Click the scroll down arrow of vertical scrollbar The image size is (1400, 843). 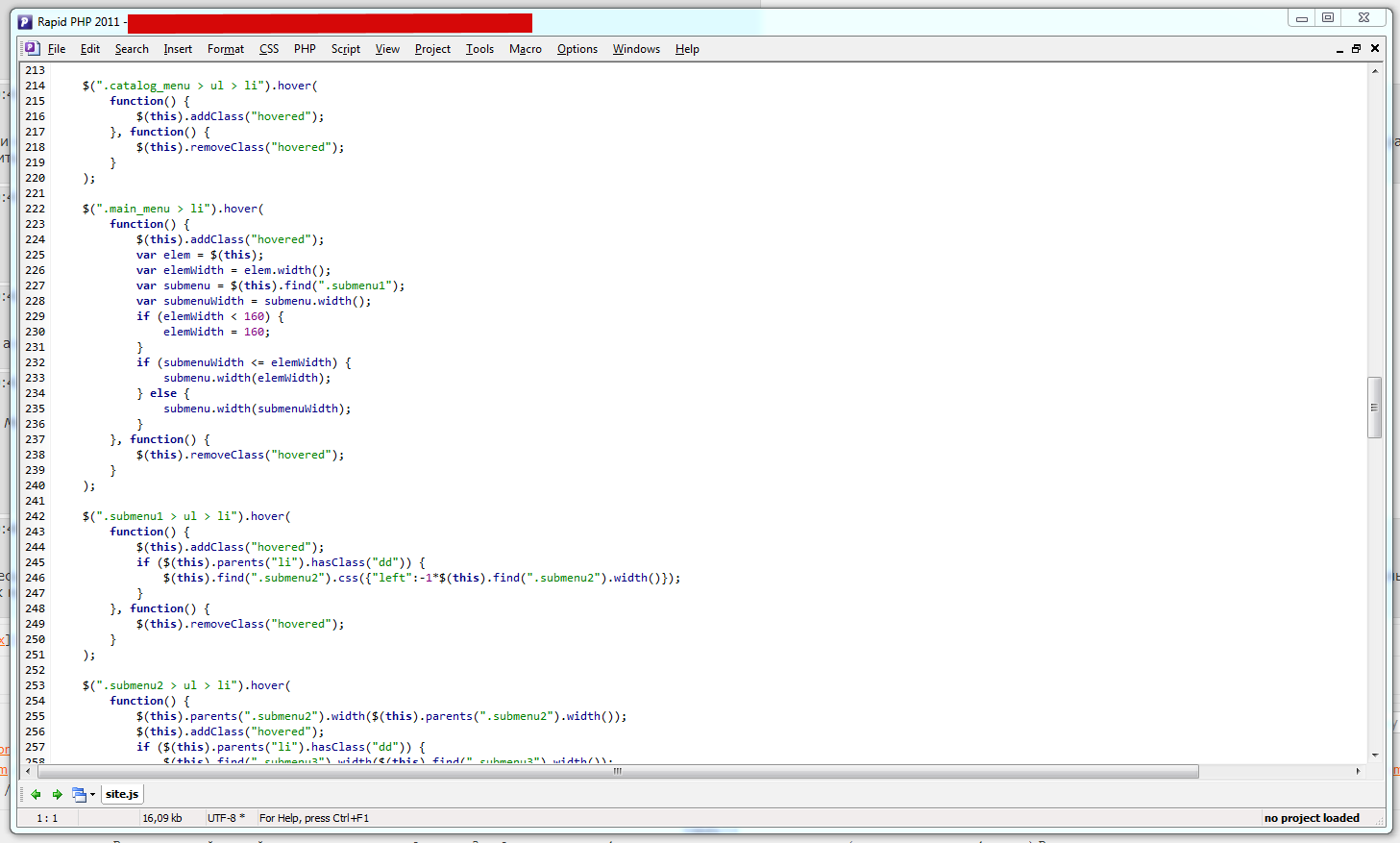point(1375,755)
